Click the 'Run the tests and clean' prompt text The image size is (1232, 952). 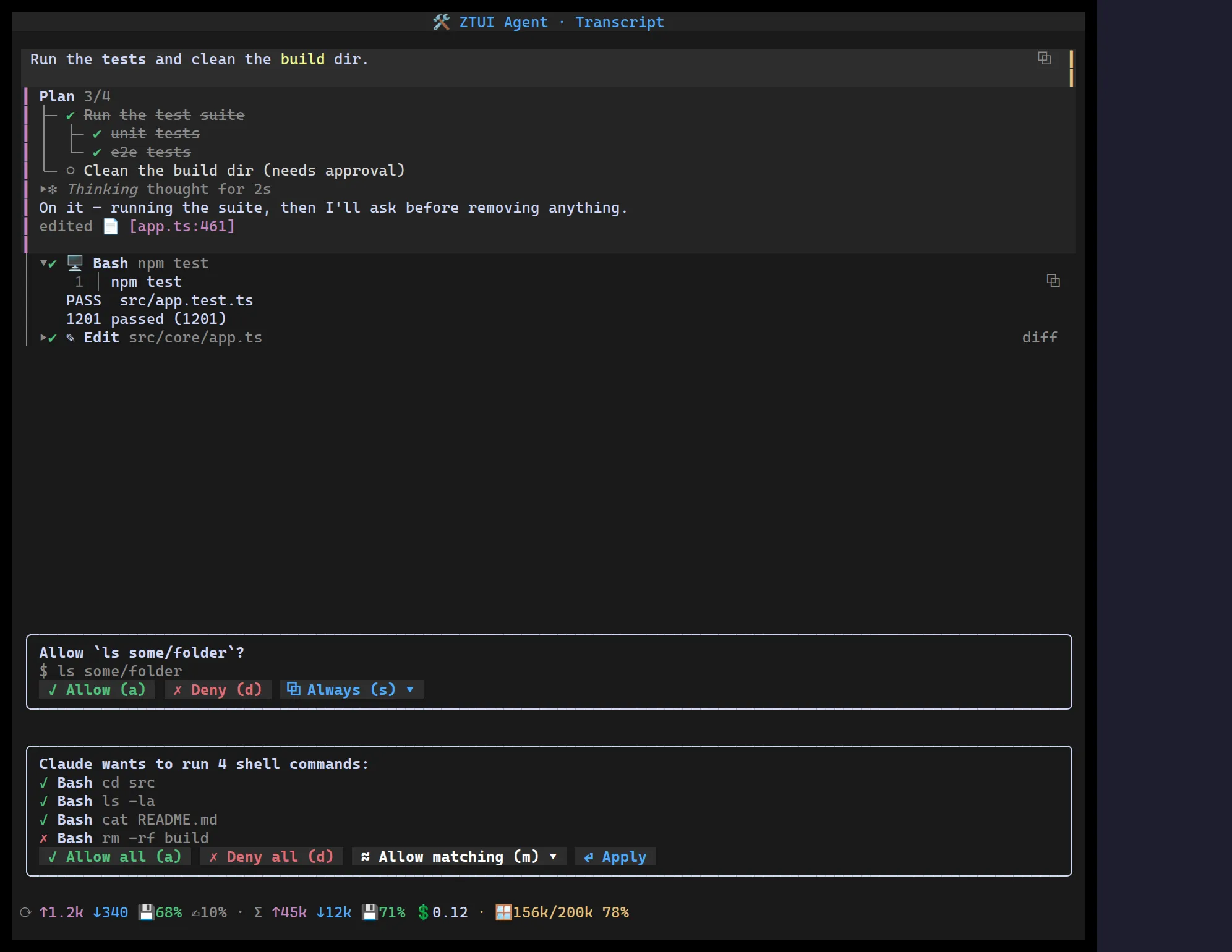pos(199,59)
